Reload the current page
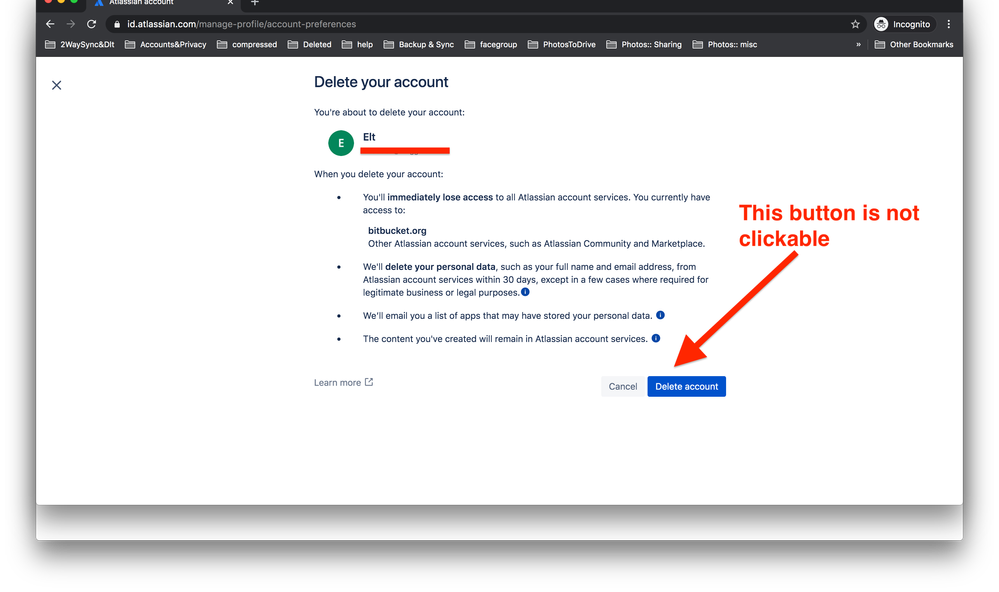Image resolution: width=999 pixels, height=592 pixels. [x=92, y=24]
